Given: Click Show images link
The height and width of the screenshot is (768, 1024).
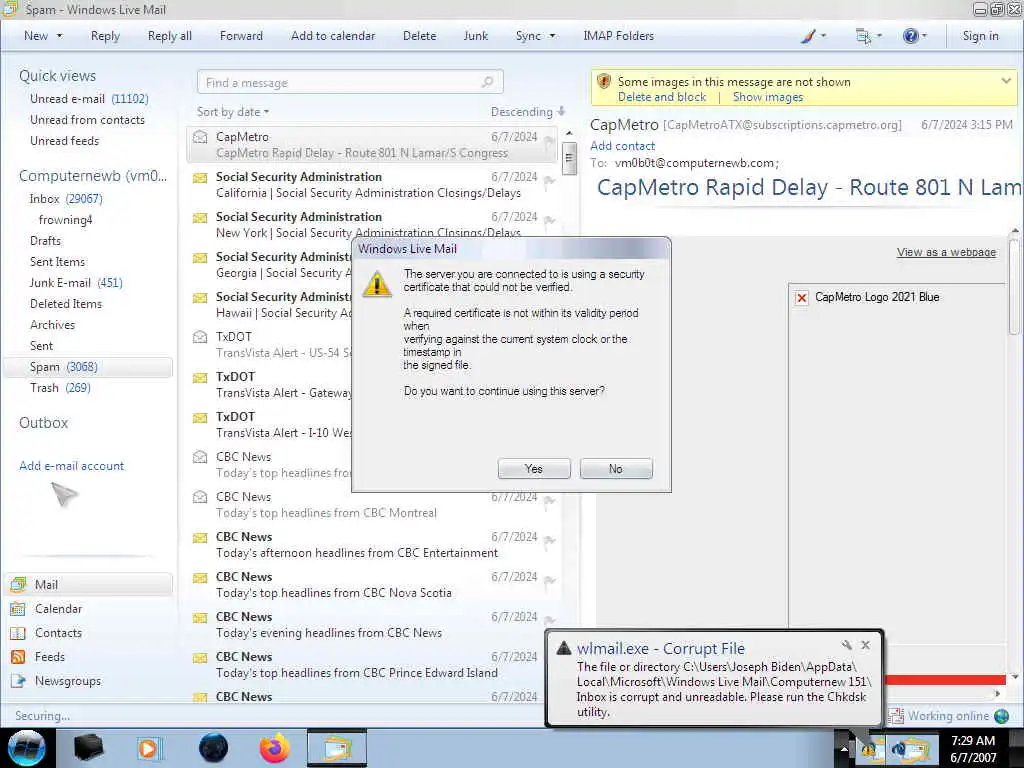Looking at the screenshot, I should click(x=767, y=97).
